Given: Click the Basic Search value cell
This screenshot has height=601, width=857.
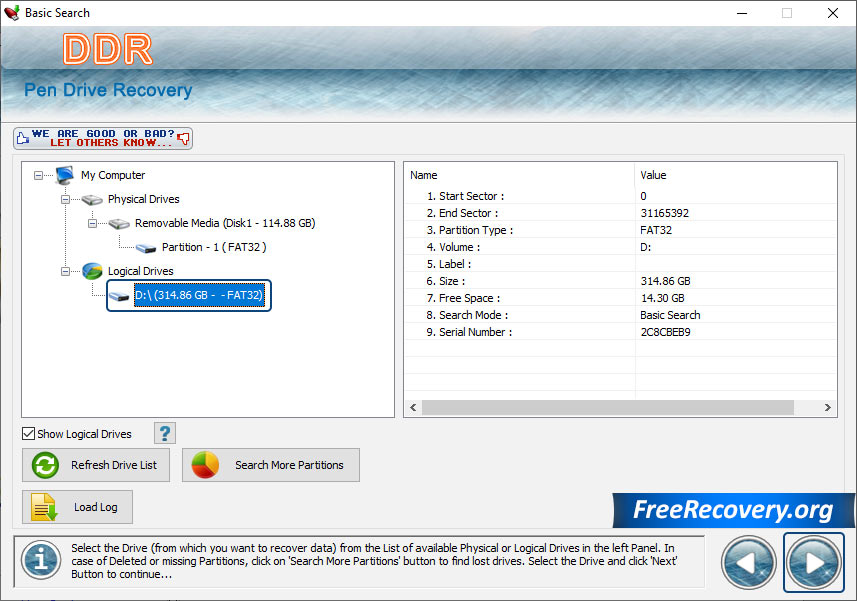Looking at the screenshot, I should 670,315.
